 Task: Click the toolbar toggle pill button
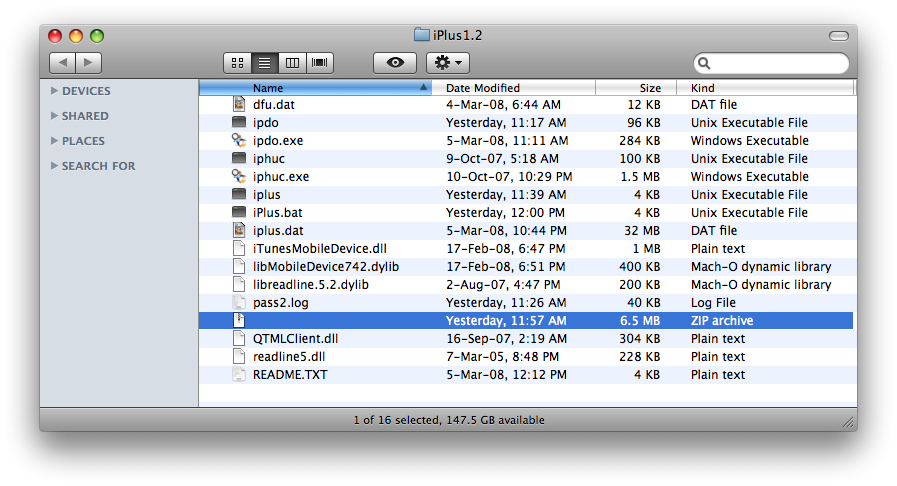tap(838, 36)
